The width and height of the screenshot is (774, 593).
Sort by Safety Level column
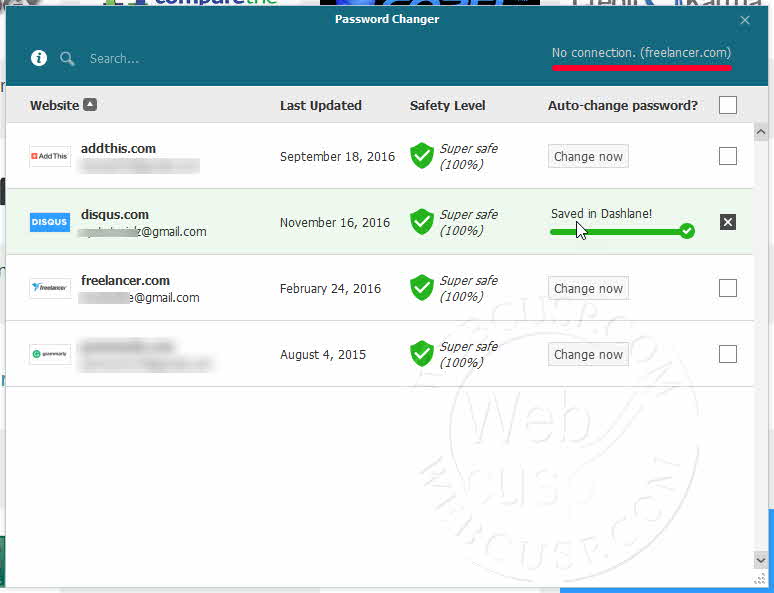[x=447, y=105]
